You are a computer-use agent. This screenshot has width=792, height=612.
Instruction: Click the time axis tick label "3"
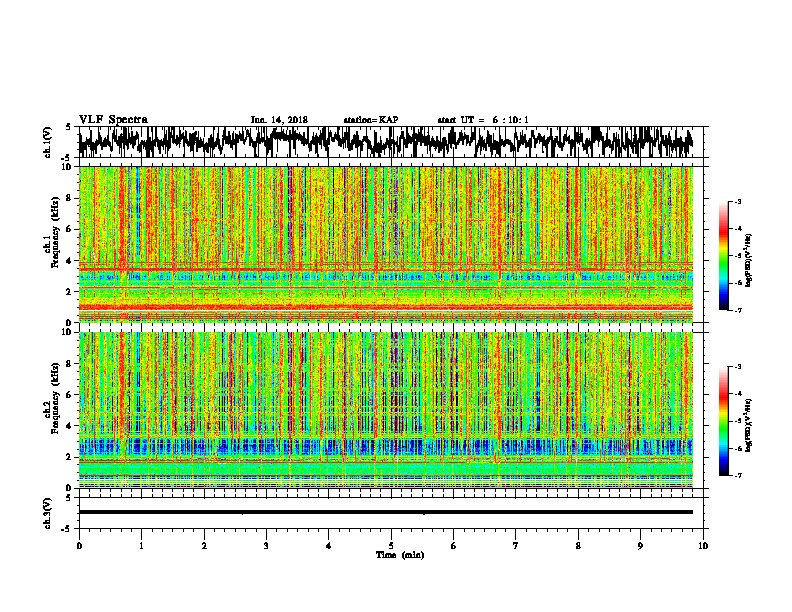[x=266, y=546]
